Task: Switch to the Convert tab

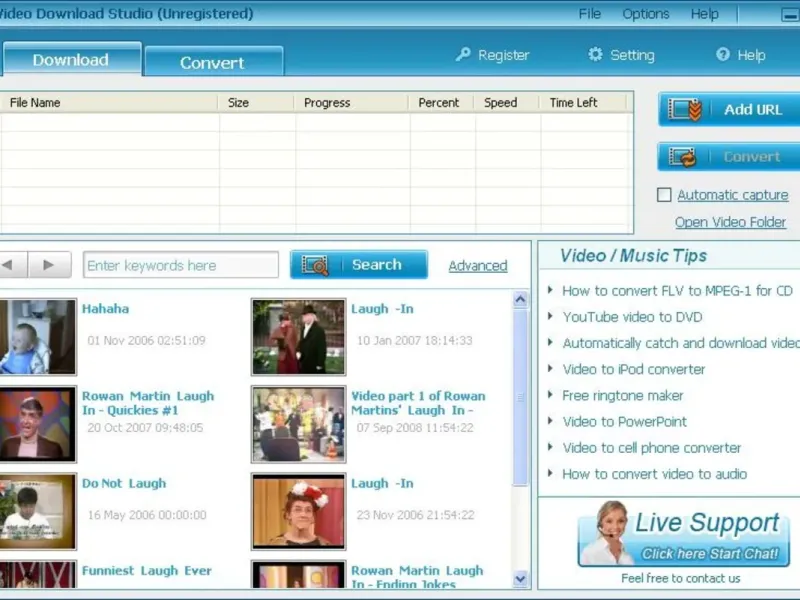Action: 213,62
